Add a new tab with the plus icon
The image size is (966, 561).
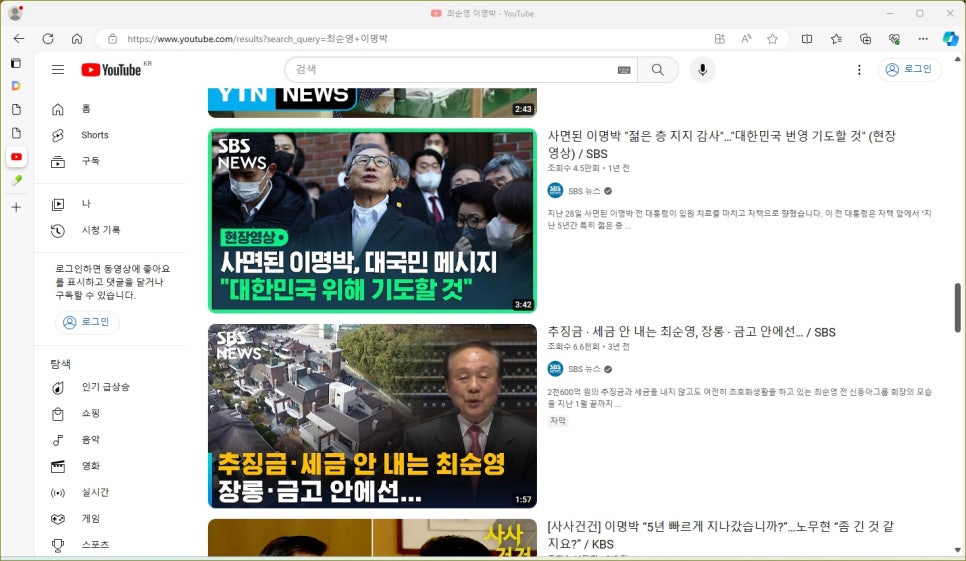point(17,207)
